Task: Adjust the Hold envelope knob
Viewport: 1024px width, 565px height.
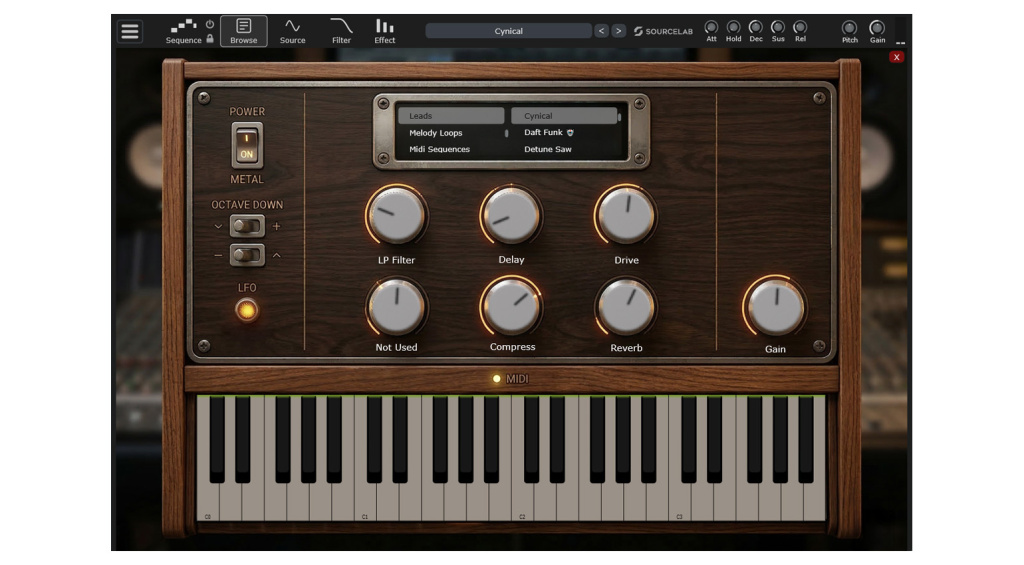Action: [733, 27]
